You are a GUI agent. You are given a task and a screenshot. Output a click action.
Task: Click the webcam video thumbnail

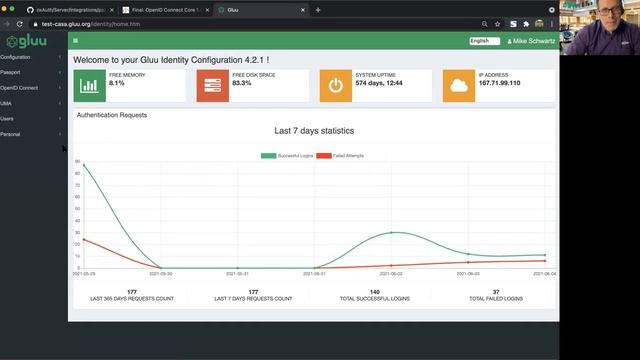pos(600,27)
